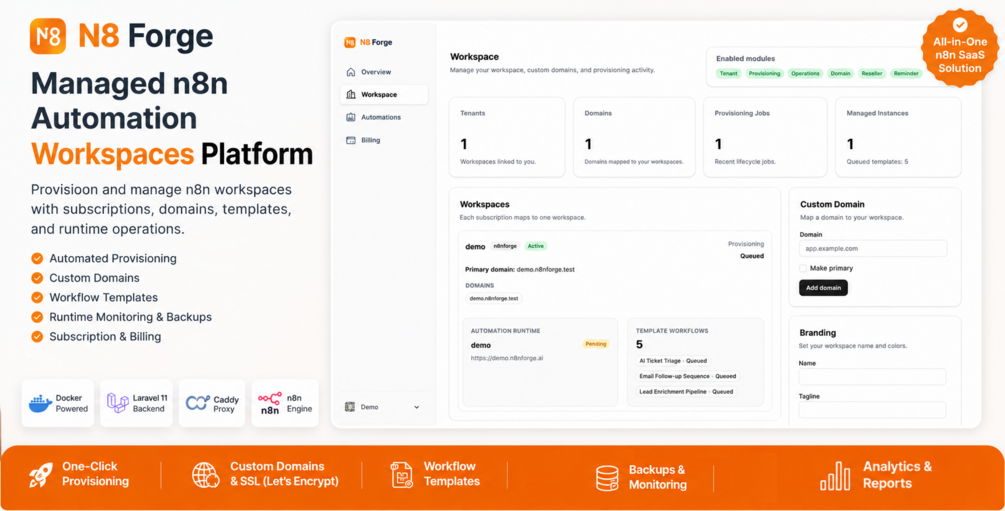Click the demo.n8nforge.test domain chip
This screenshot has width=1005, height=511.
[494, 298]
